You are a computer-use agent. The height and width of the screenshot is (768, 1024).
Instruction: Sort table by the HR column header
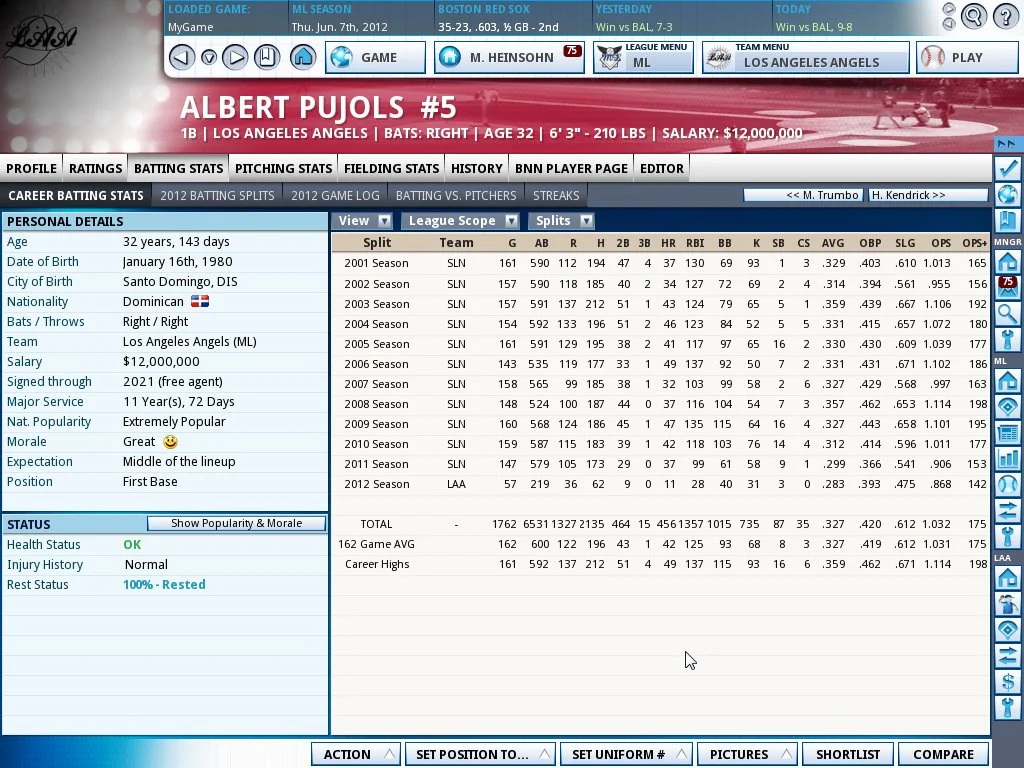pos(668,243)
